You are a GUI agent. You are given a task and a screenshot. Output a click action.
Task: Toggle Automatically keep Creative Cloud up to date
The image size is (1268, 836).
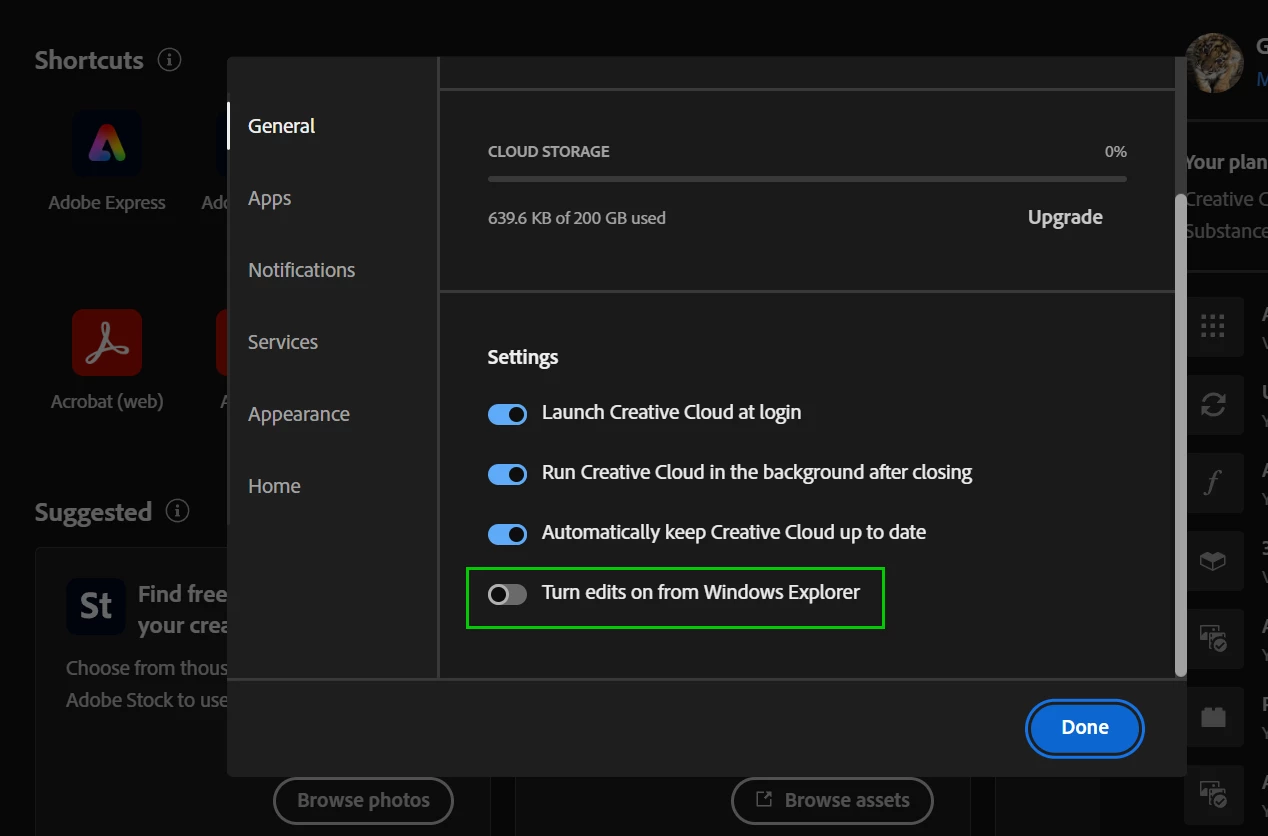click(507, 534)
